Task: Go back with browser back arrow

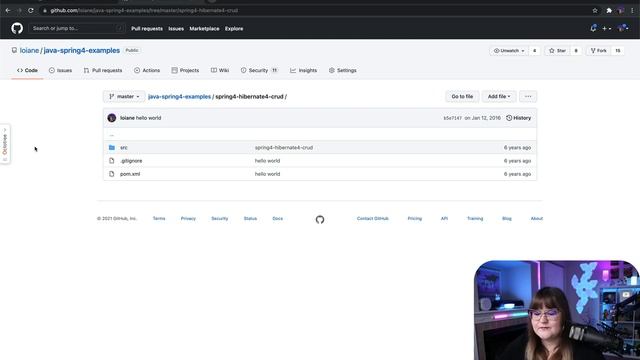Action: [8, 10]
